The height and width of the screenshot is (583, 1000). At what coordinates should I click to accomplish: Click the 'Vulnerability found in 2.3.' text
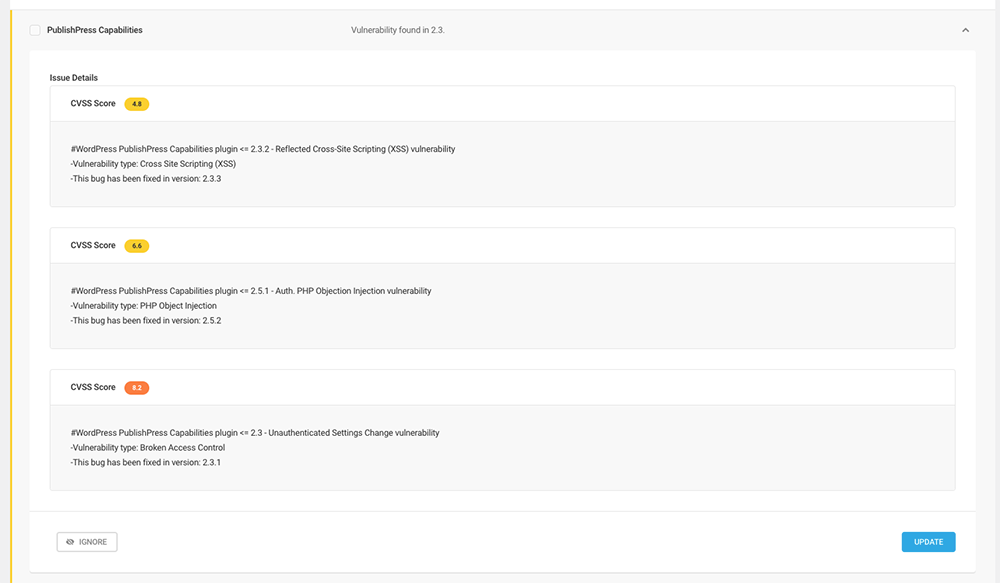tap(398, 30)
